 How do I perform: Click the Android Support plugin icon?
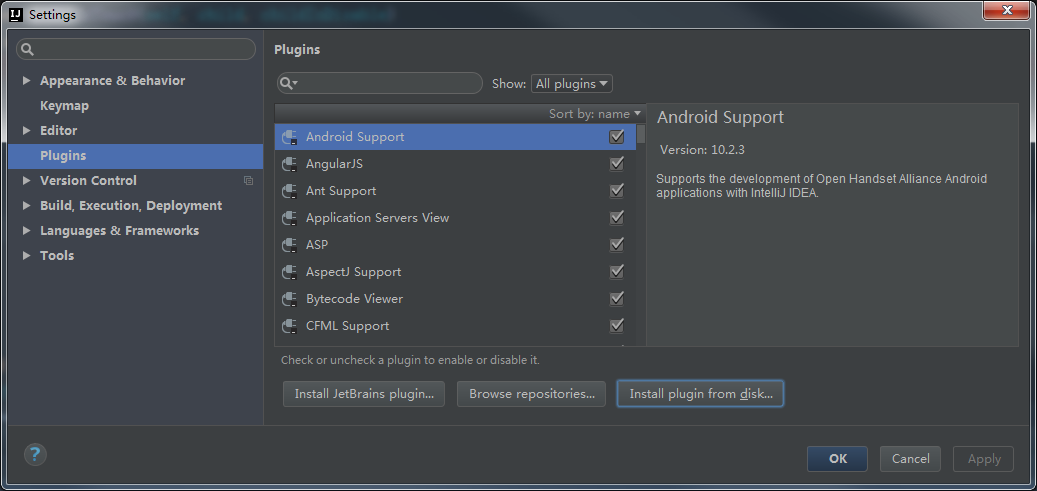click(x=289, y=137)
